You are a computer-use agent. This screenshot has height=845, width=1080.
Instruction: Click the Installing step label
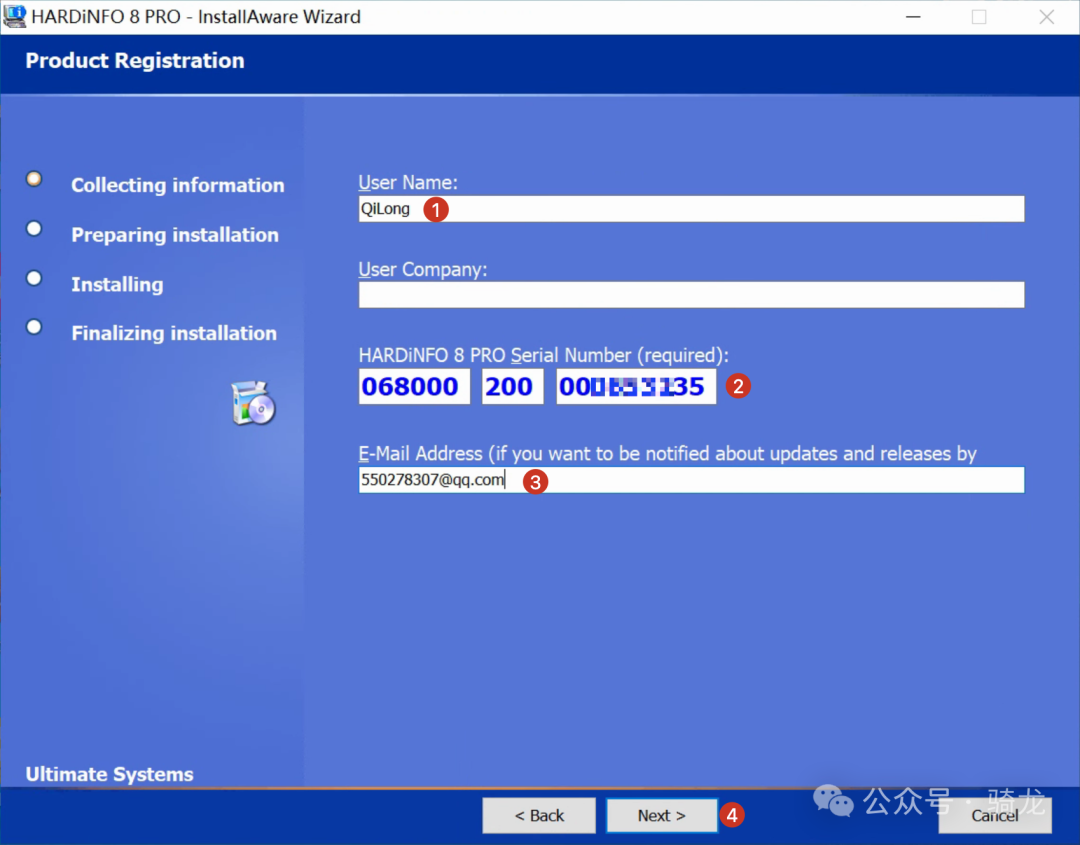[117, 284]
